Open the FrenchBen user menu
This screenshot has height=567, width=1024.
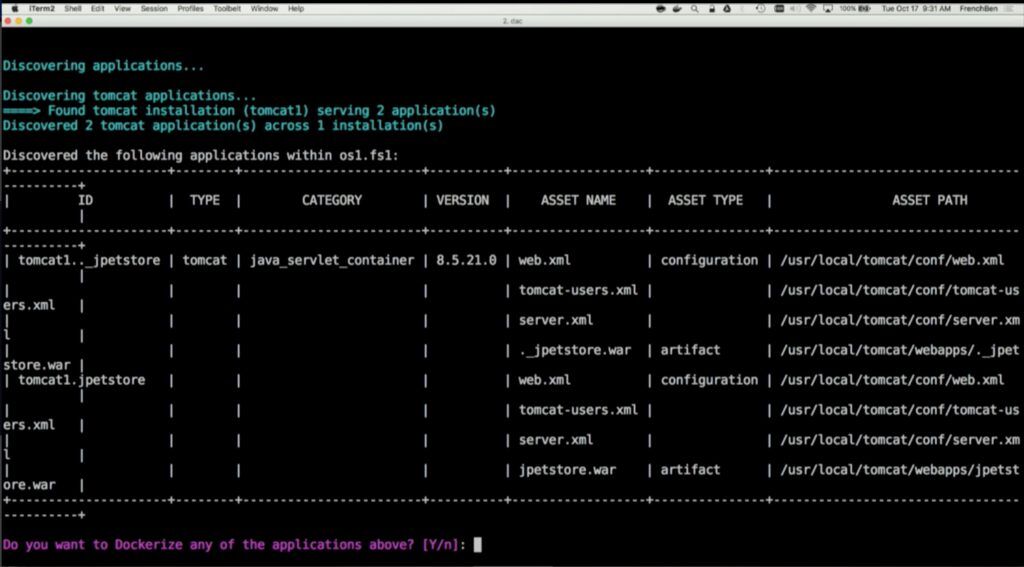(978, 8)
